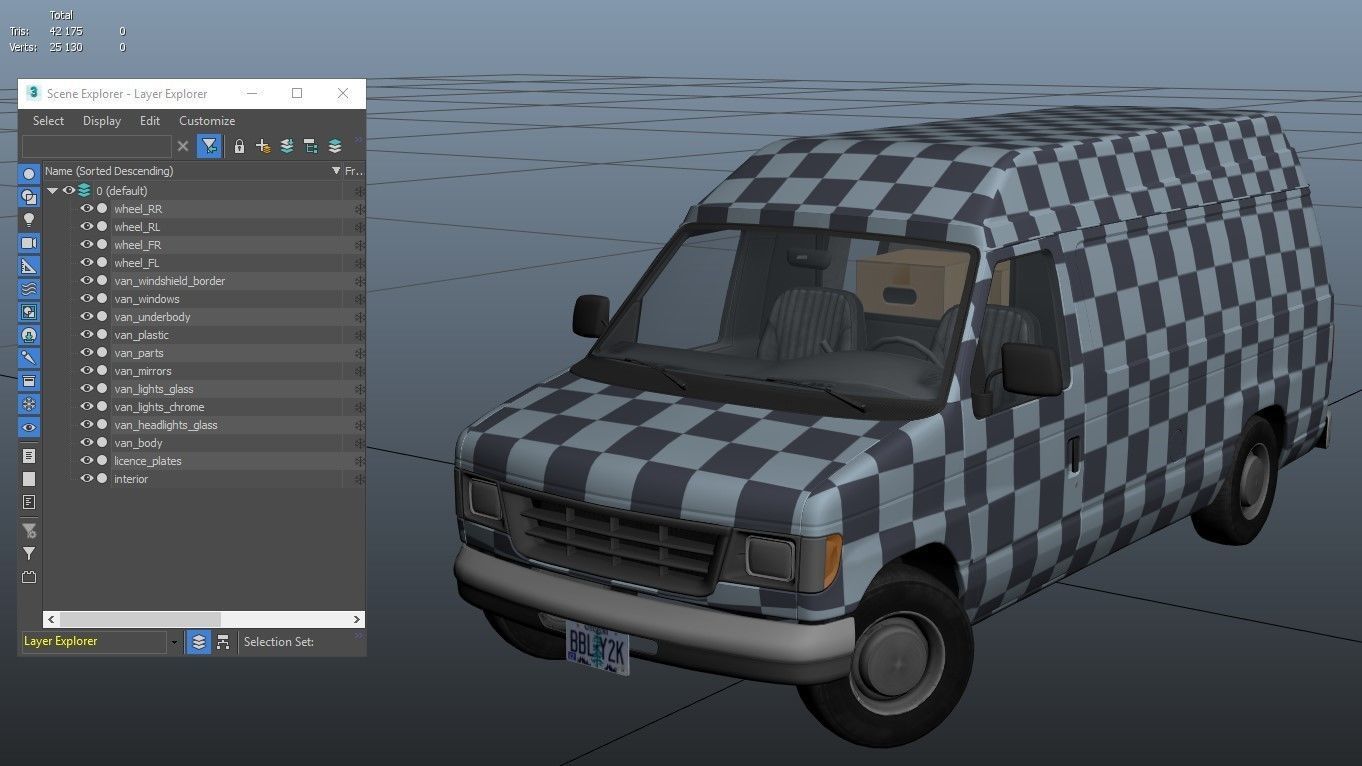Click the Create New Layer plus icon
This screenshot has width=1362, height=766.
pos(263,146)
